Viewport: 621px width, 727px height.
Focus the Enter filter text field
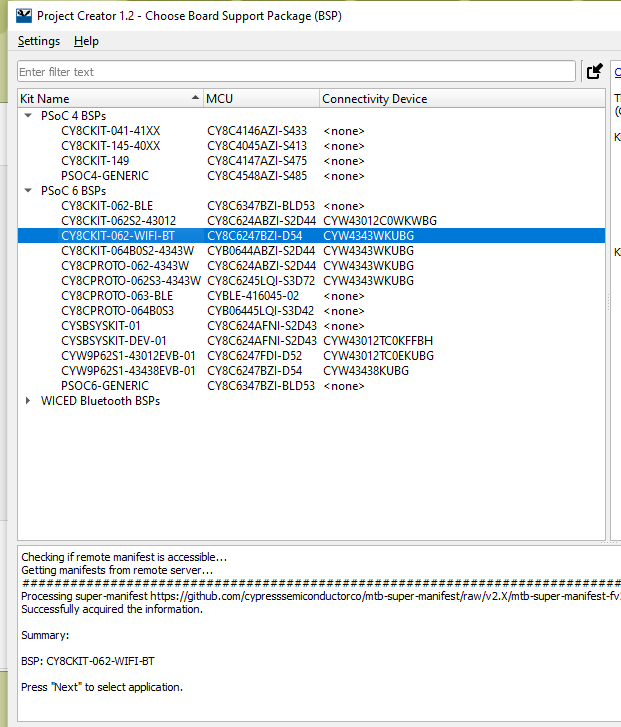[x=296, y=71]
